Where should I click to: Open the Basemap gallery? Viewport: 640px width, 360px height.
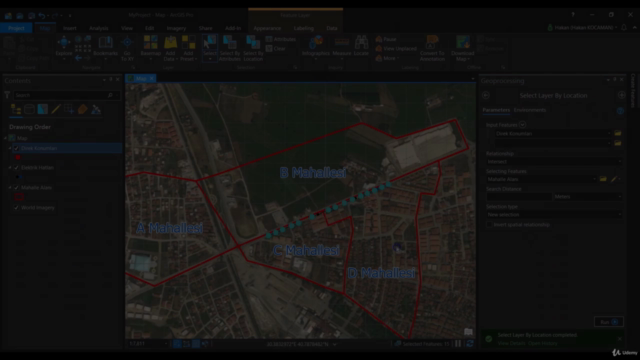tap(151, 48)
